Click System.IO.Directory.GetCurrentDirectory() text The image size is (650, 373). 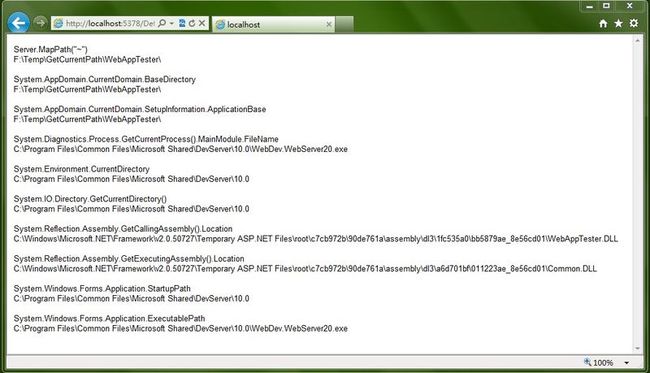pos(90,199)
